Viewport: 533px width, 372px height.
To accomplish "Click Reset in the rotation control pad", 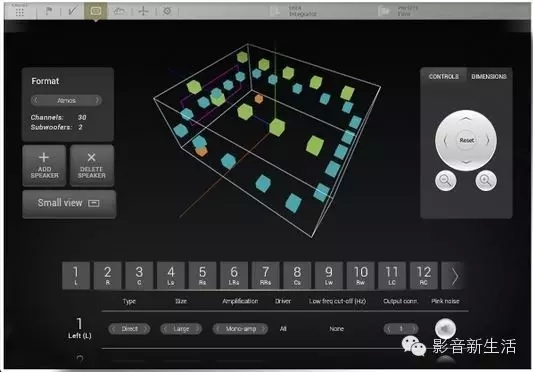I will coord(466,140).
